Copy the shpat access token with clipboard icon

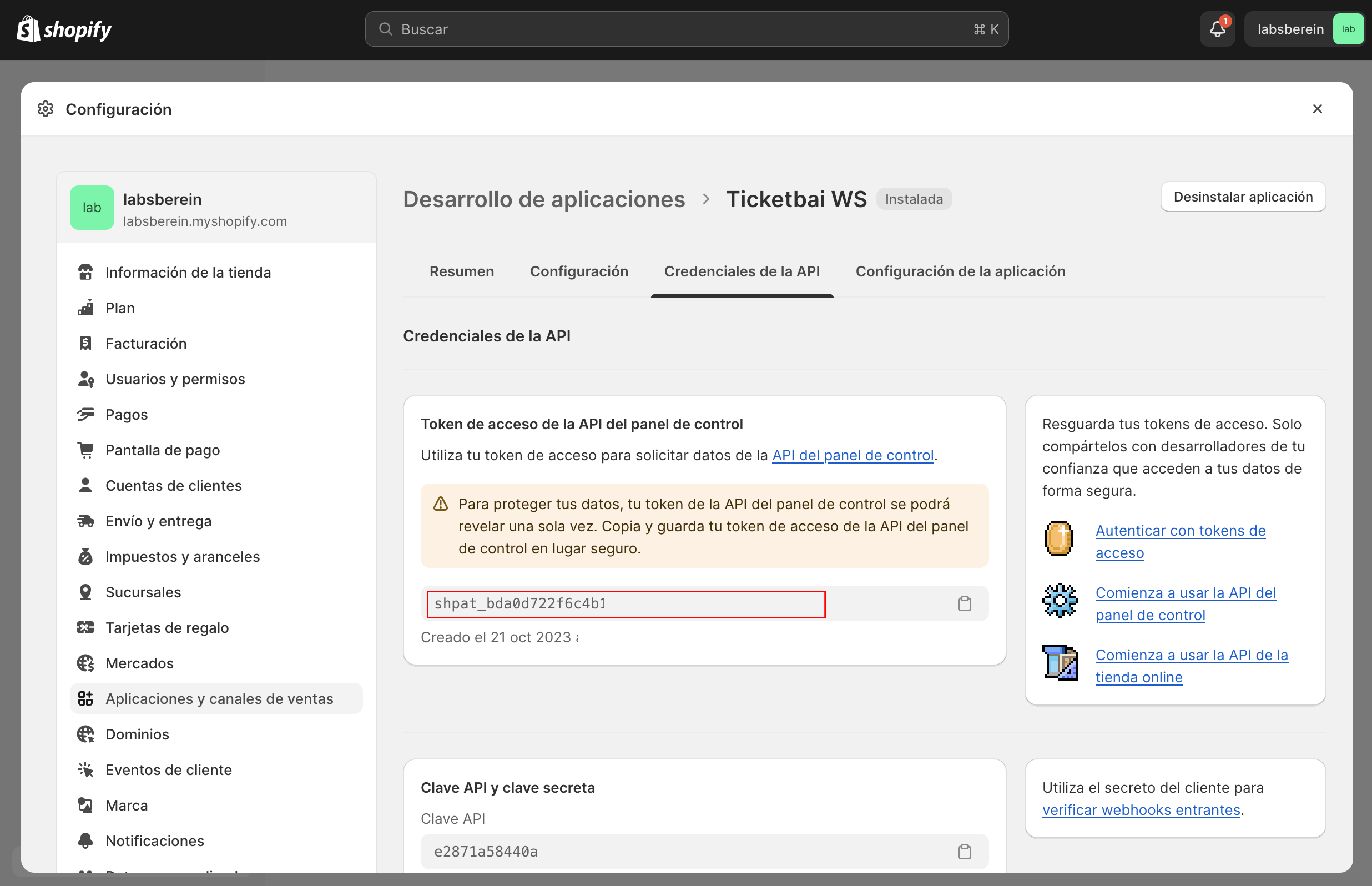[964, 603]
